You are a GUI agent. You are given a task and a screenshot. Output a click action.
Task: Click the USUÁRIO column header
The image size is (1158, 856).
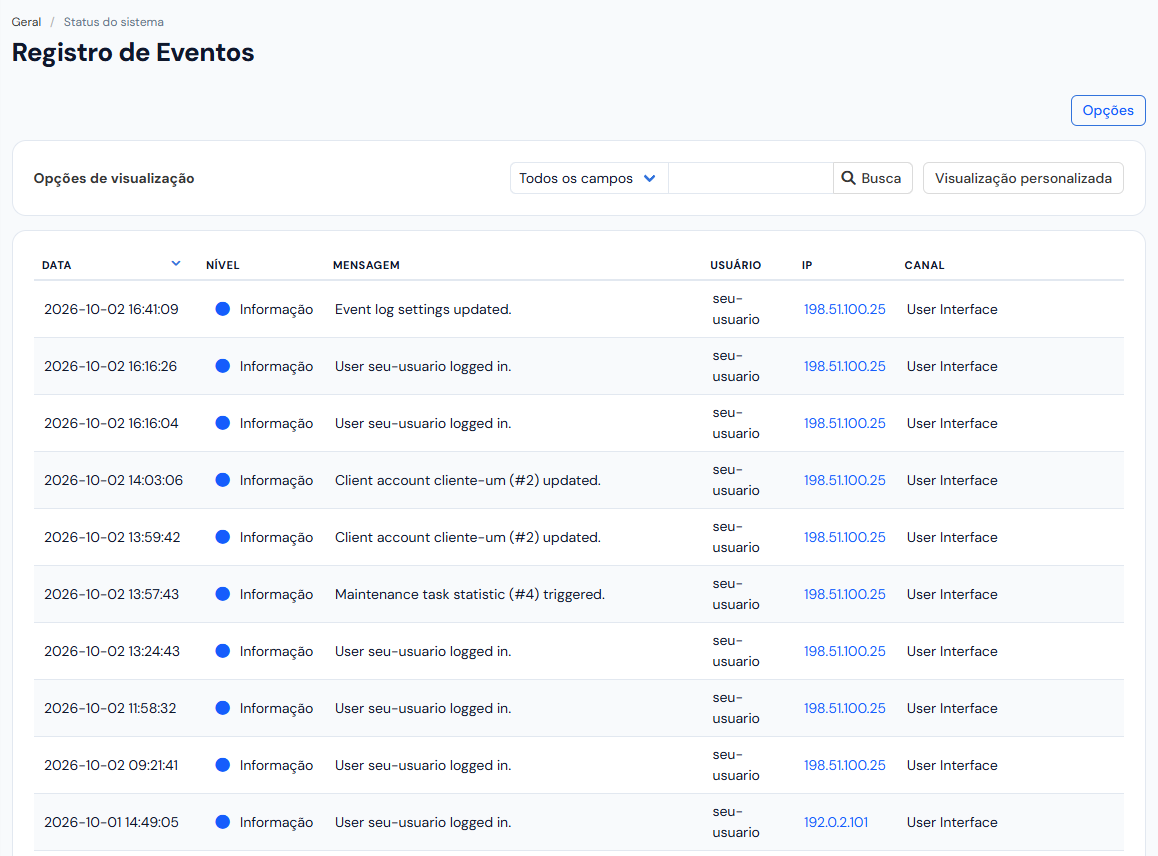pyautogui.click(x=736, y=265)
